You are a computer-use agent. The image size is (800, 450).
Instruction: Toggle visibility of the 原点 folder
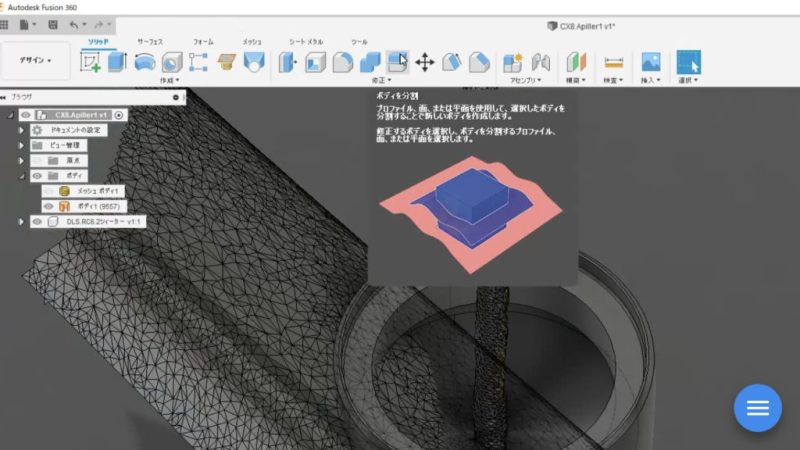point(37,160)
